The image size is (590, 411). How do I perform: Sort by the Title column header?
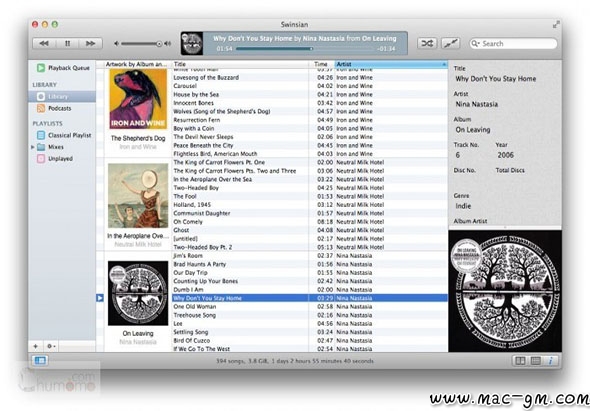point(240,64)
